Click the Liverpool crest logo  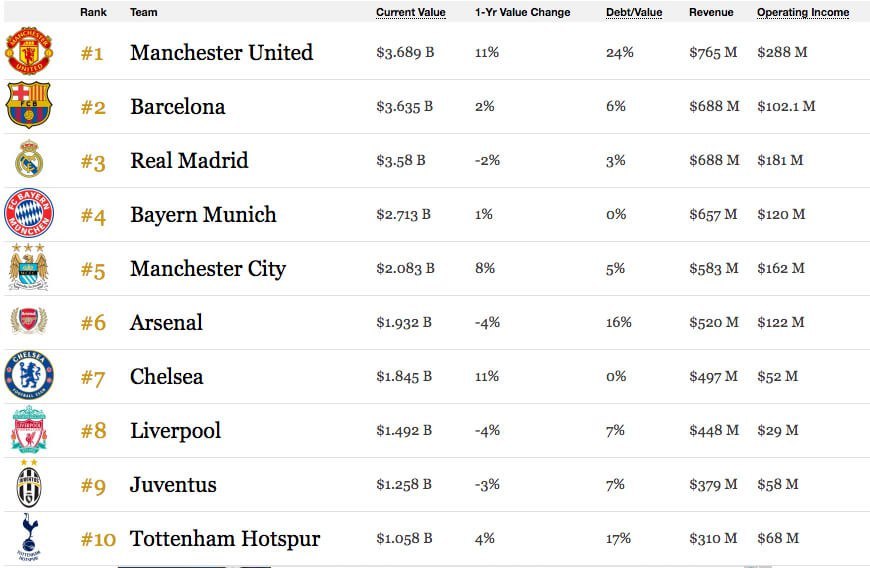click(29, 430)
